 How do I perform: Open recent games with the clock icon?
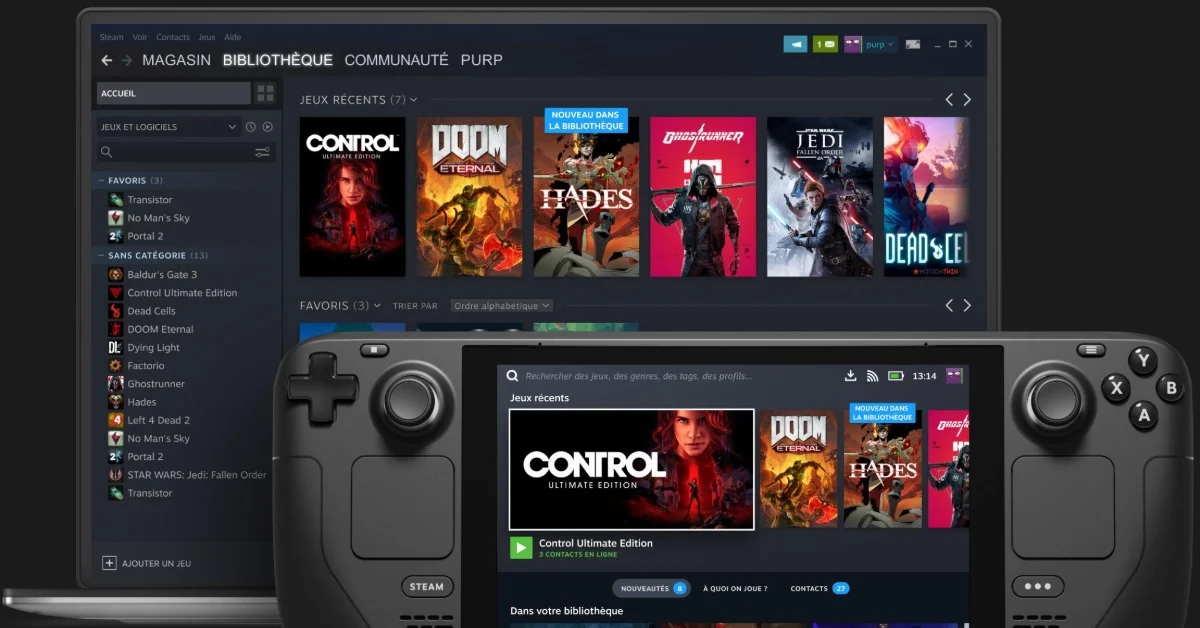click(252, 127)
